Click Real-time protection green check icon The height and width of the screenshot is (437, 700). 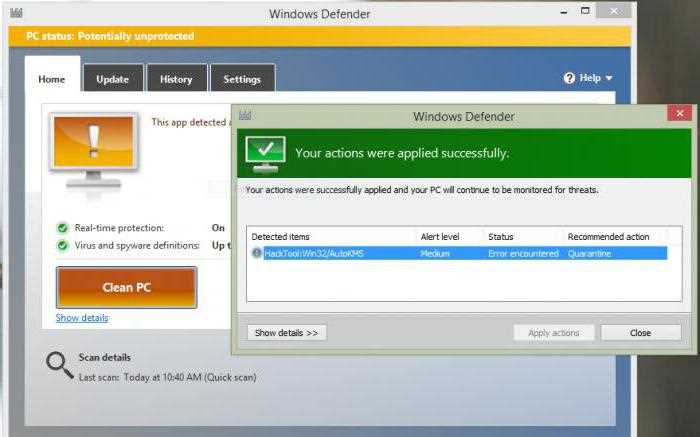62,228
